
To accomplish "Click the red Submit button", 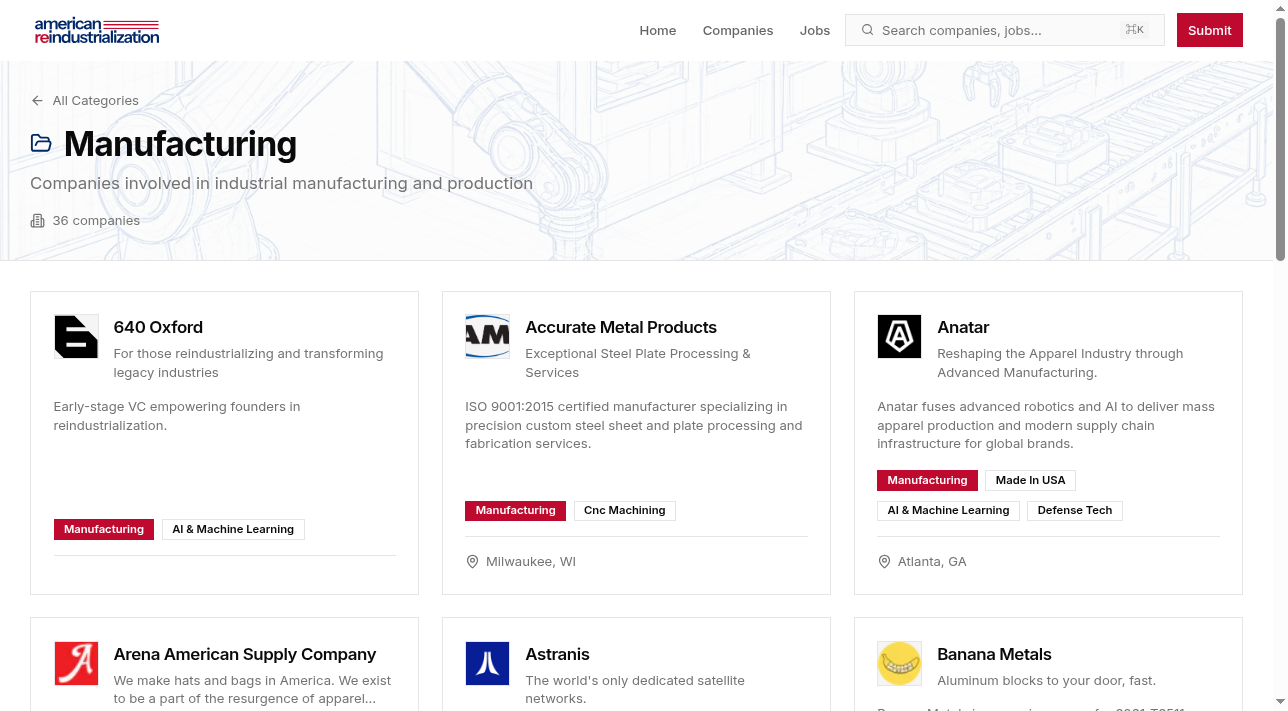I will (1210, 30).
